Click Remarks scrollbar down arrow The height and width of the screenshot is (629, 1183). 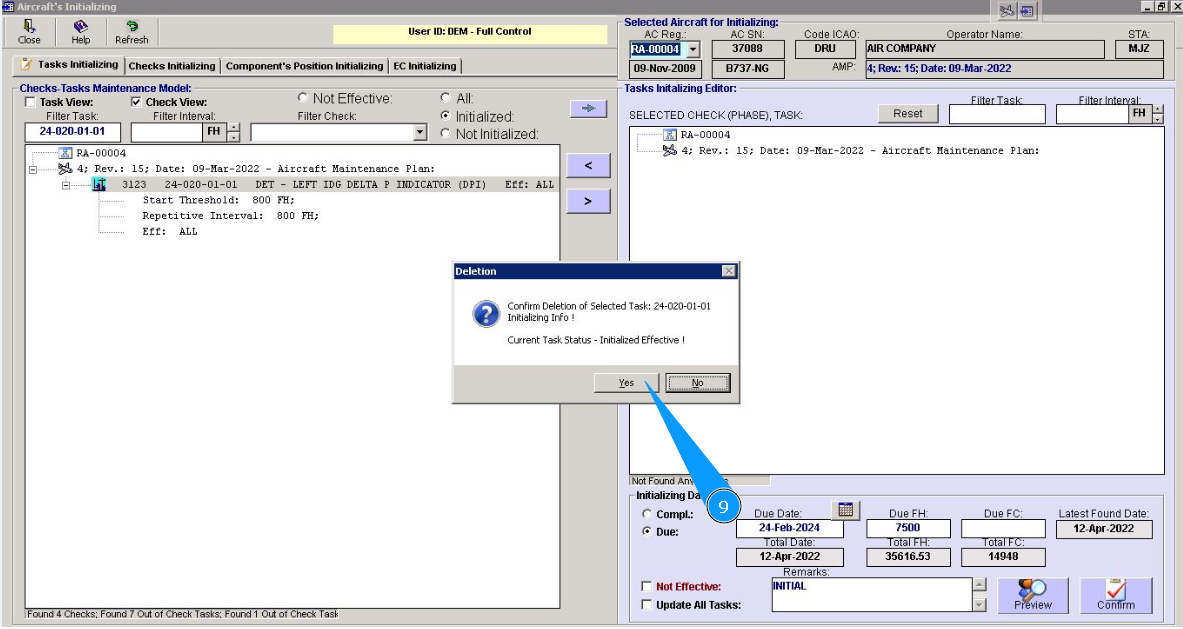[x=980, y=604]
